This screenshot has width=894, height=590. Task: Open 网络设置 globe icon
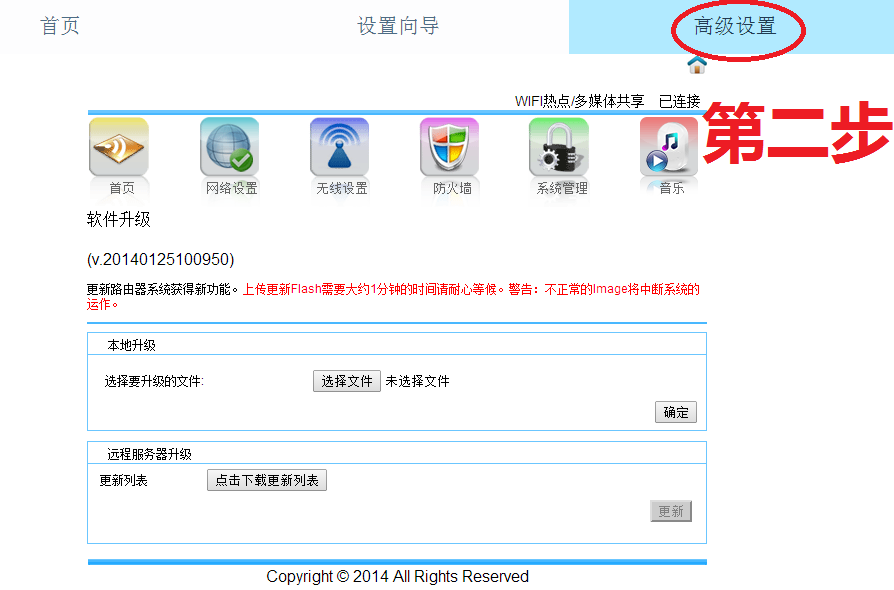pyautogui.click(x=230, y=148)
